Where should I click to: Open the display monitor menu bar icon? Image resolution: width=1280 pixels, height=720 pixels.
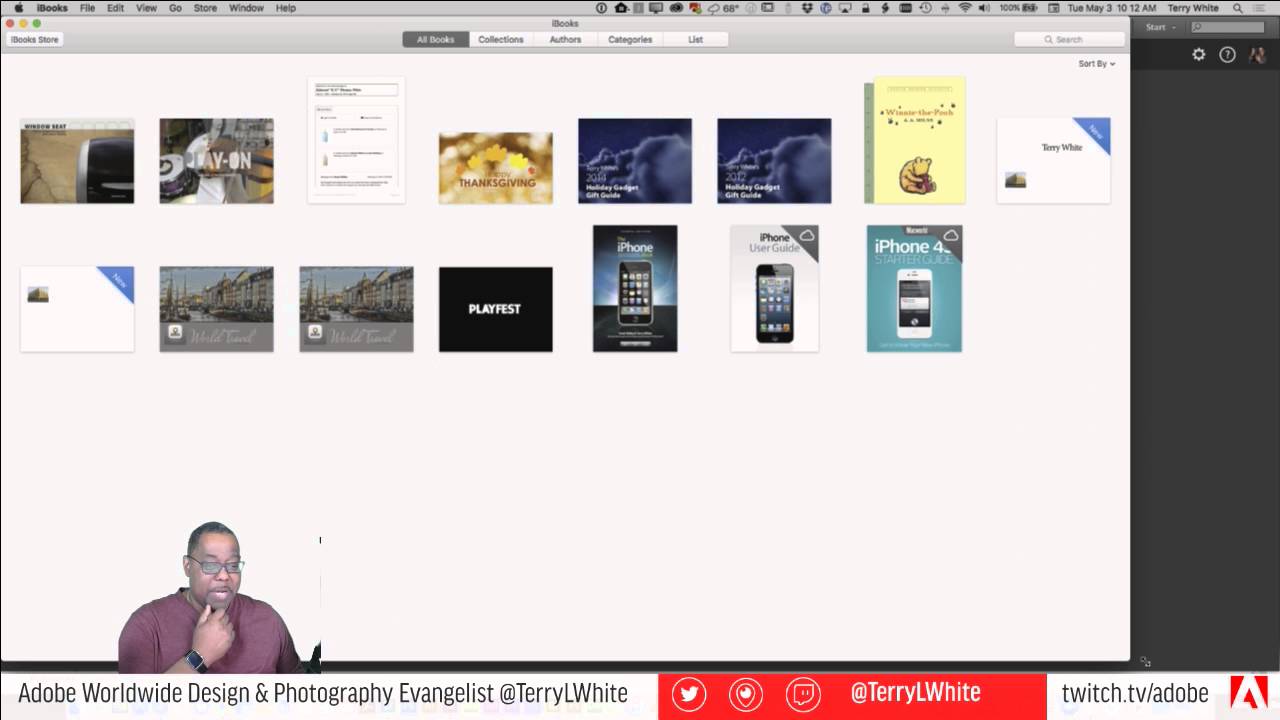[656, 8]
